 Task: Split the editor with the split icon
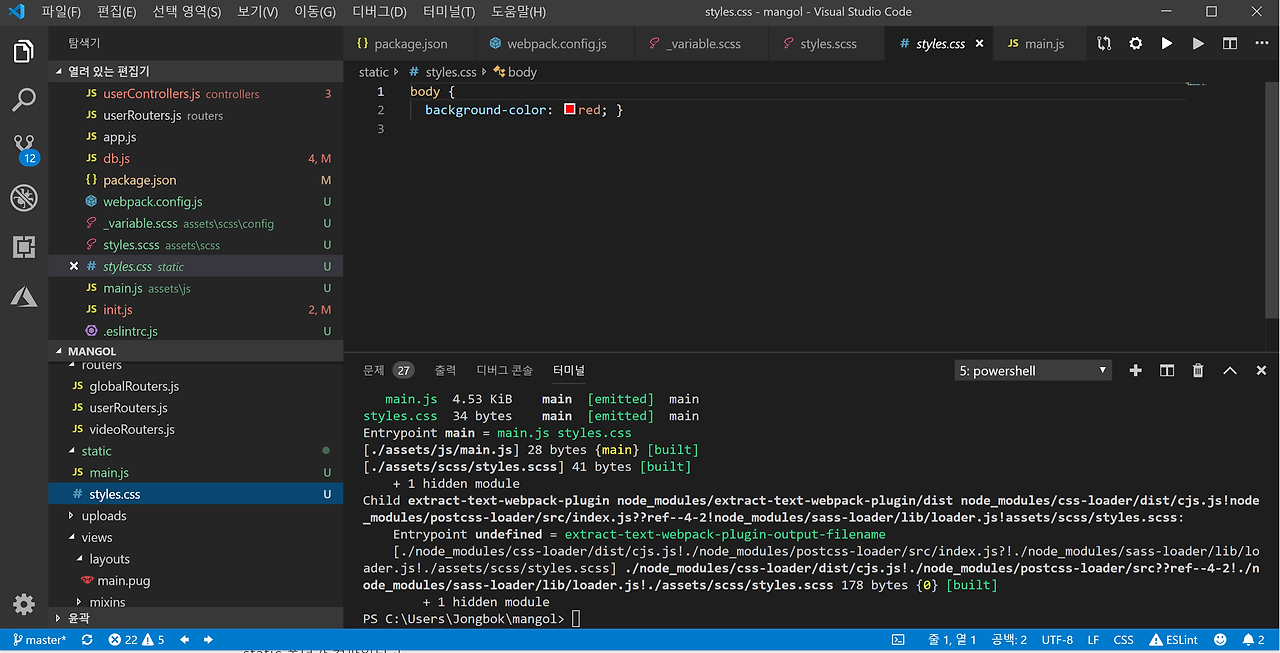tap(1230, 44)
